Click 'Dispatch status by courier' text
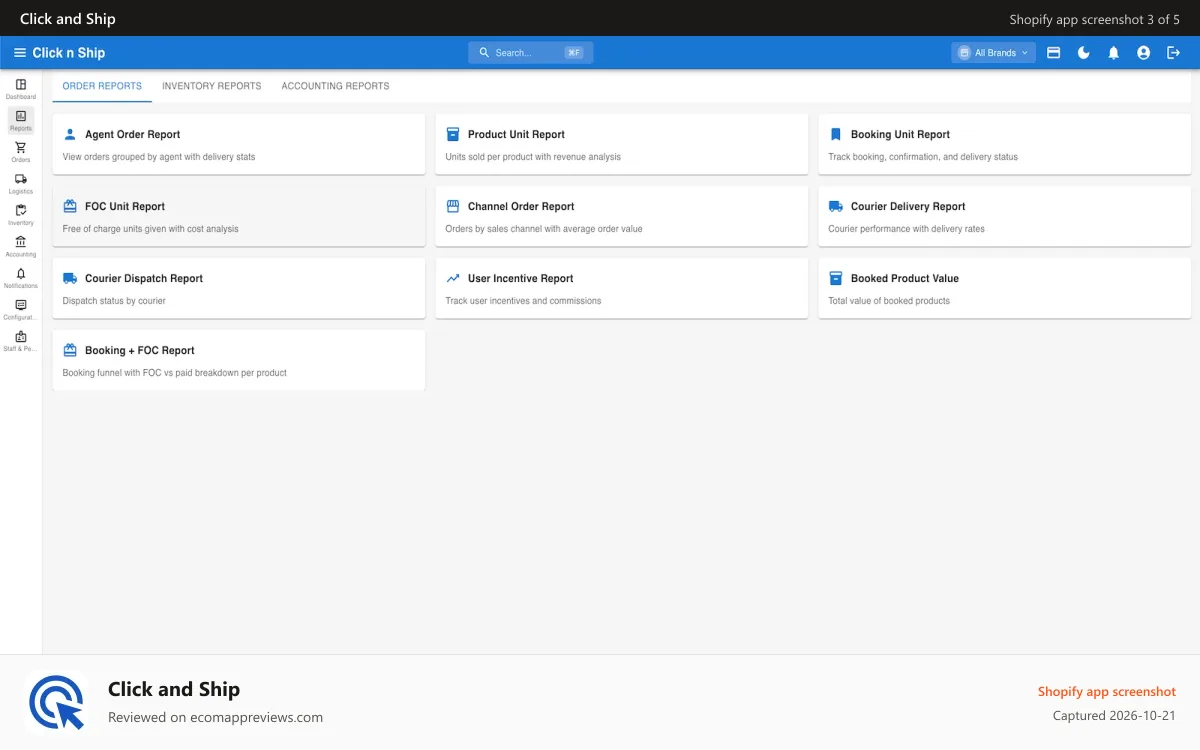Viewport: 1200px width, 750px height. click(114, 301)
